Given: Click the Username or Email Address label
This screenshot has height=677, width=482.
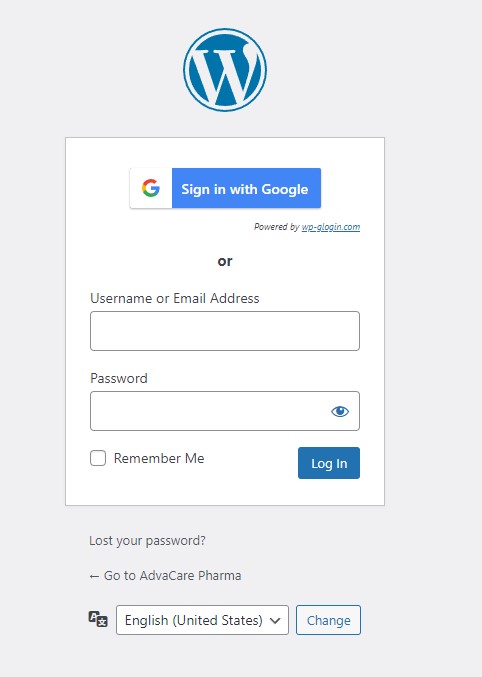Looking at the screenshot, I should click(174, 298).
